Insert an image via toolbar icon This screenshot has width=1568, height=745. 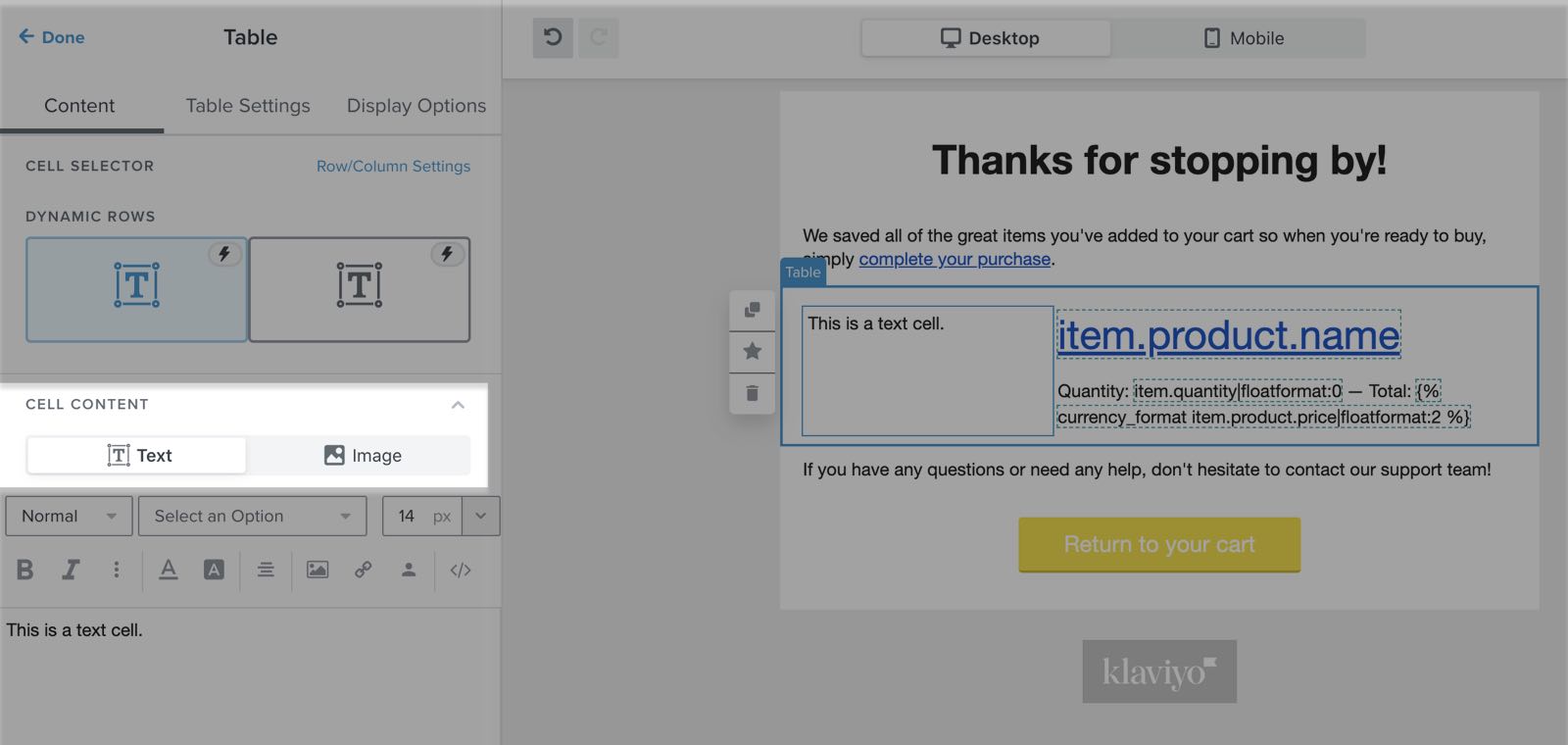[x=318, y=570]
